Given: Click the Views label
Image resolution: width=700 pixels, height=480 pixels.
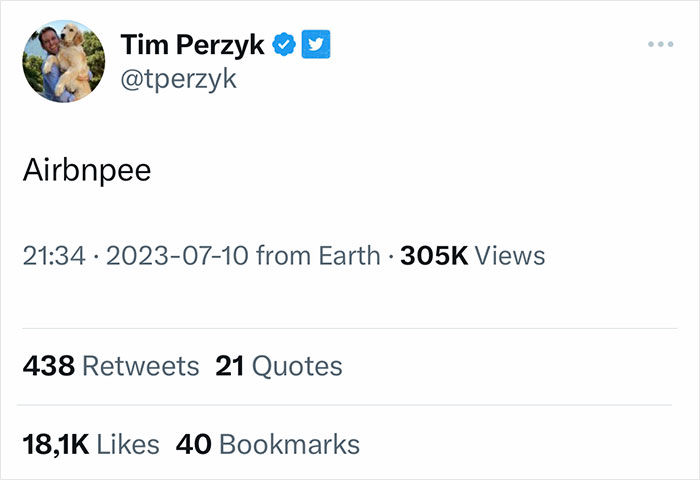Looking at the screenshot, I should [510, 256].
